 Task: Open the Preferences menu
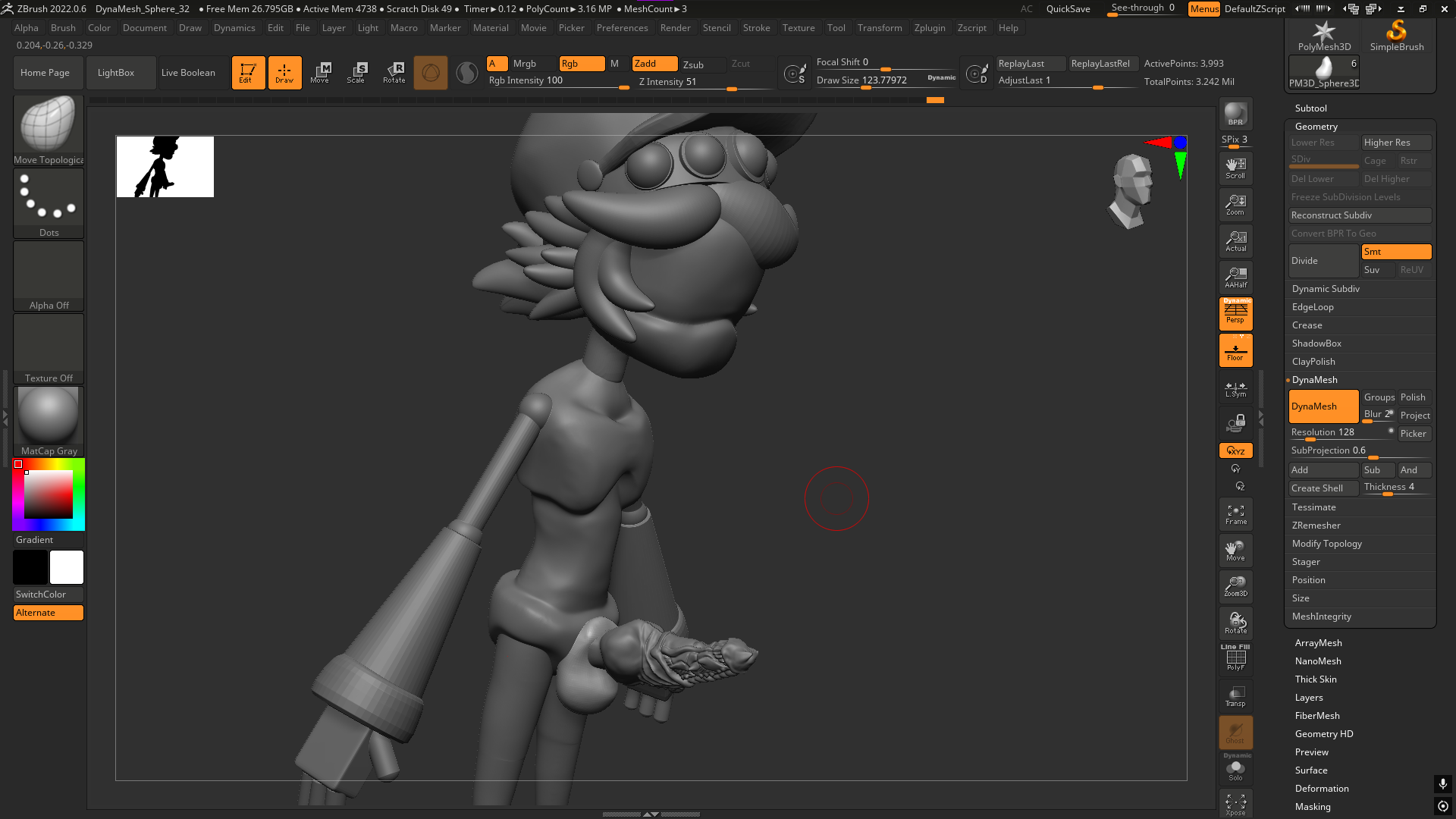[622, 28]
